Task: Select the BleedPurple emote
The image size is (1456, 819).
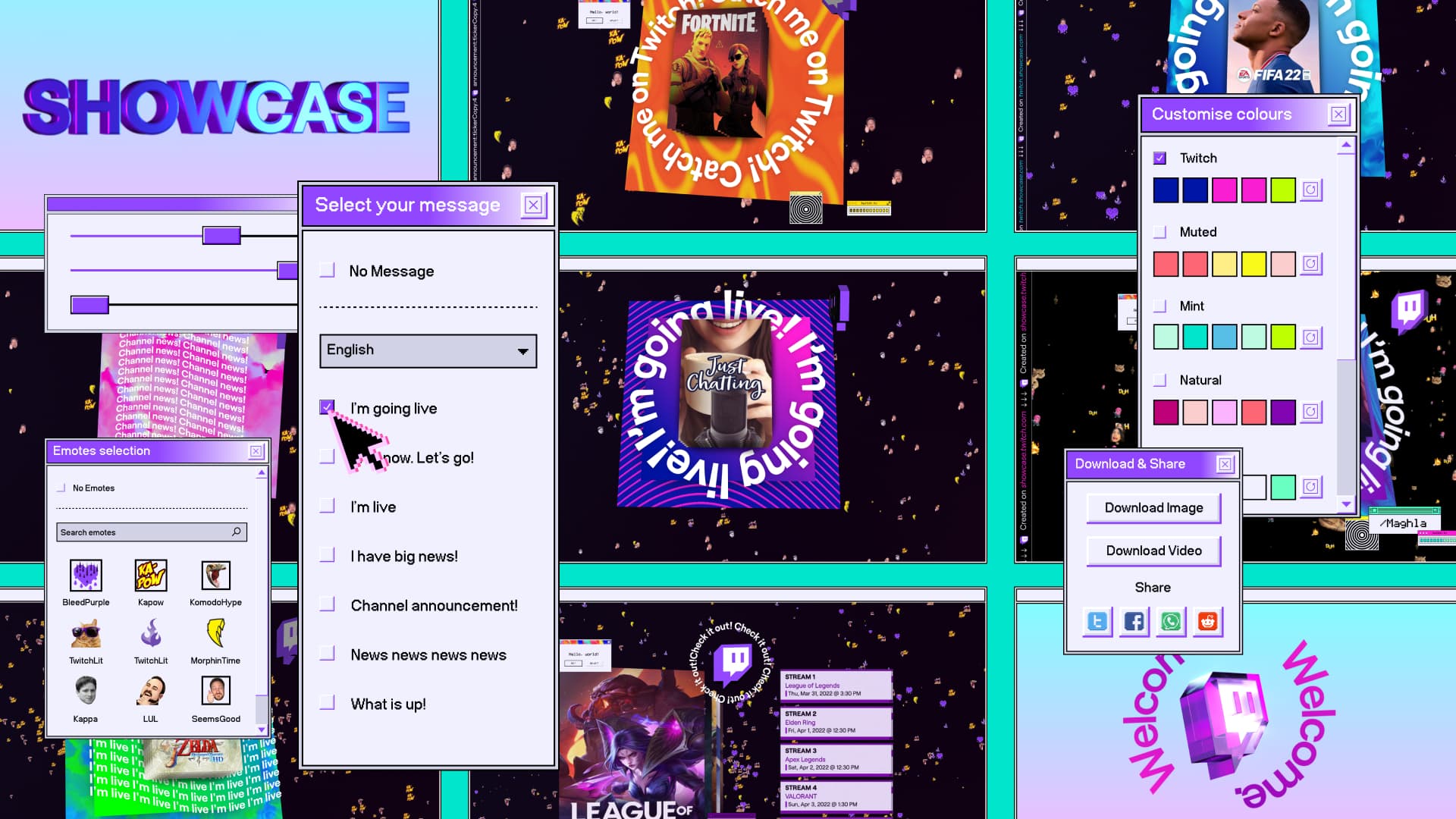Action: click(86, 576)
